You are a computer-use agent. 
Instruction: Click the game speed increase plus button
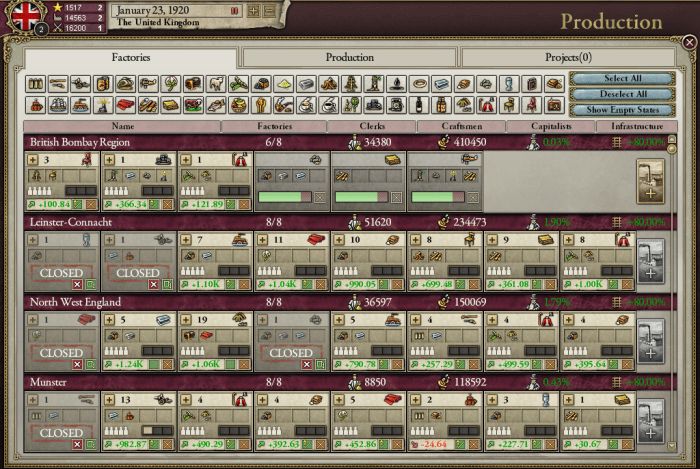(x=254, y=10)
